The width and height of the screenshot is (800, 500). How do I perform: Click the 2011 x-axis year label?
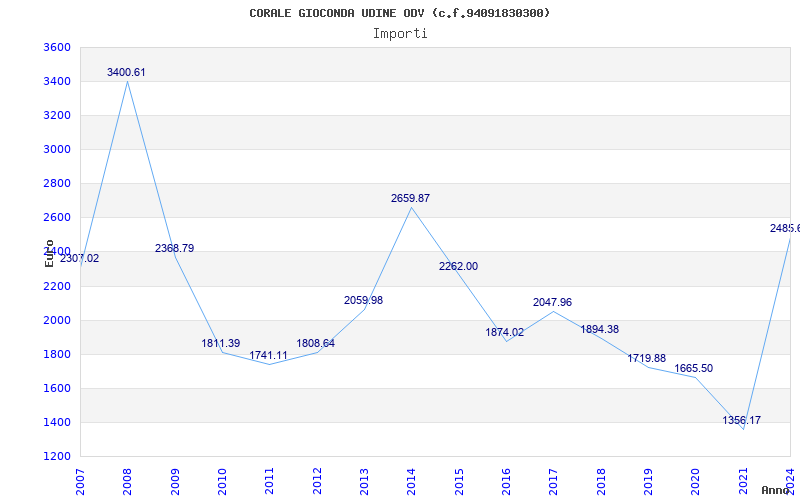click(x=269, y=482)
